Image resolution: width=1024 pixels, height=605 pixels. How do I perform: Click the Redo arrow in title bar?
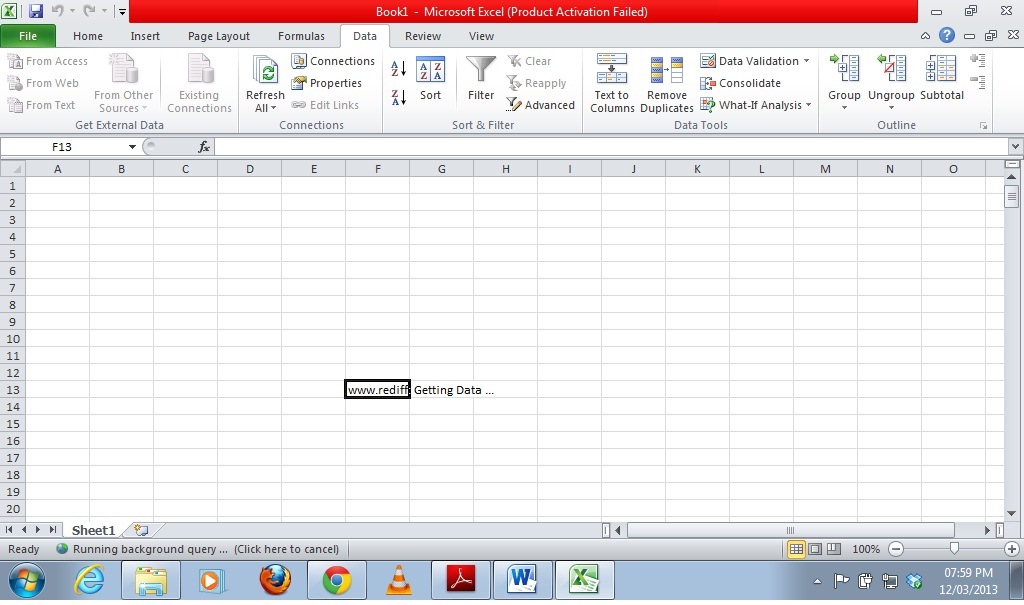[x=89, y=11]
